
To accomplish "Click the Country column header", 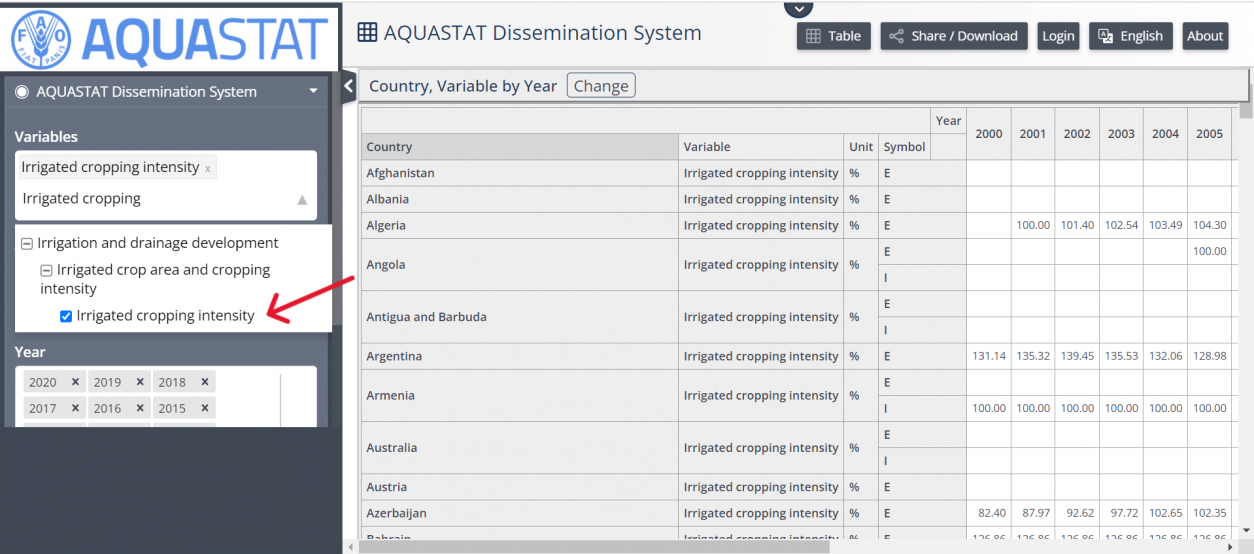I will pos(520,147).
